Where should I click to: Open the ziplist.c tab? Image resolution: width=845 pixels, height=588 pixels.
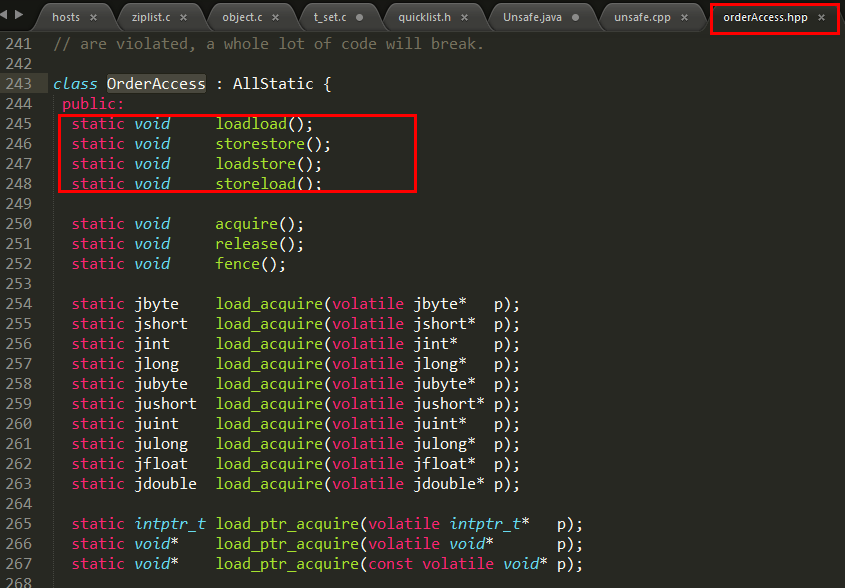click(x=151, y=17)
